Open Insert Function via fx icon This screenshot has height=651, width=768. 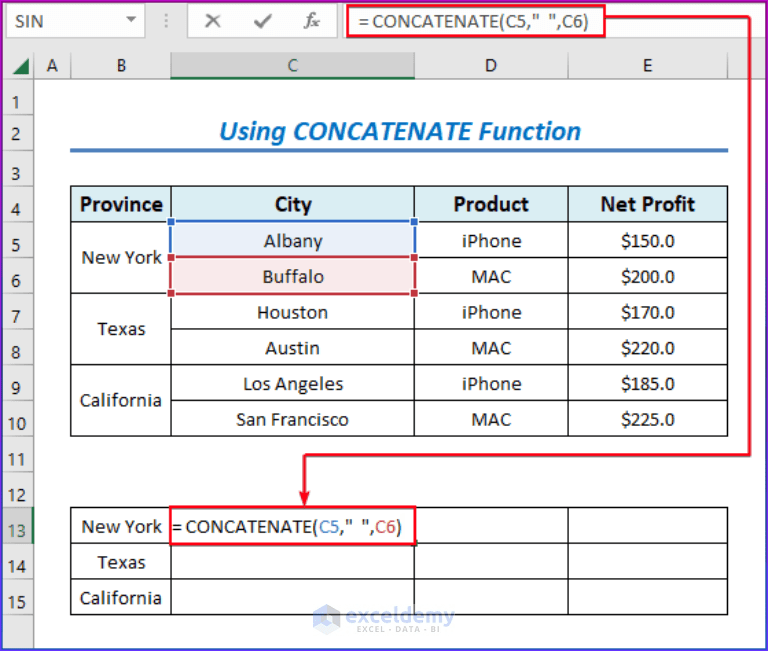click(312, 21)
